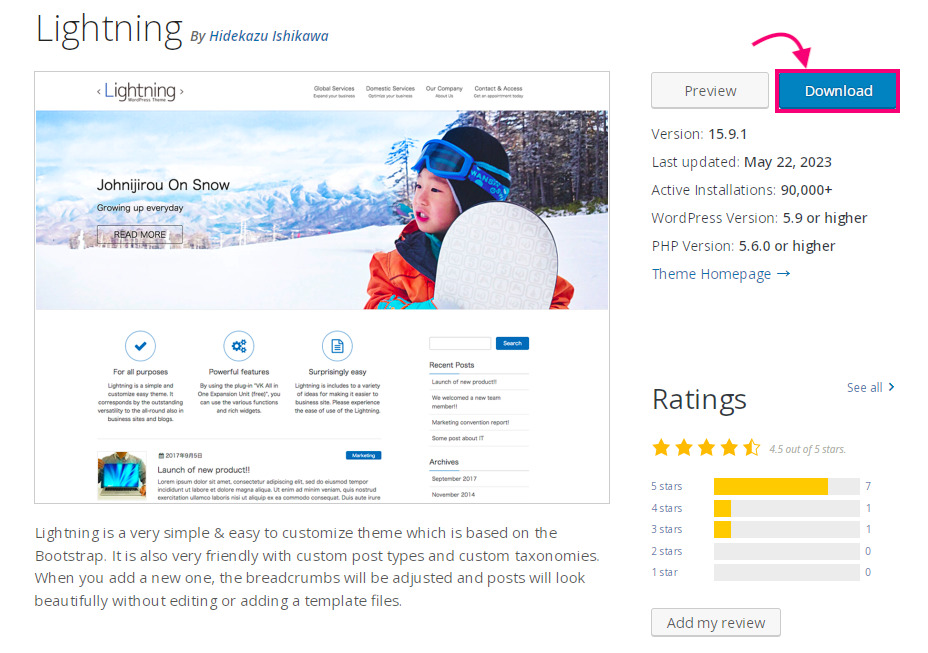Click Version 15.9.1 text
This screenshot has width=928, height=653.
point(699,134)
